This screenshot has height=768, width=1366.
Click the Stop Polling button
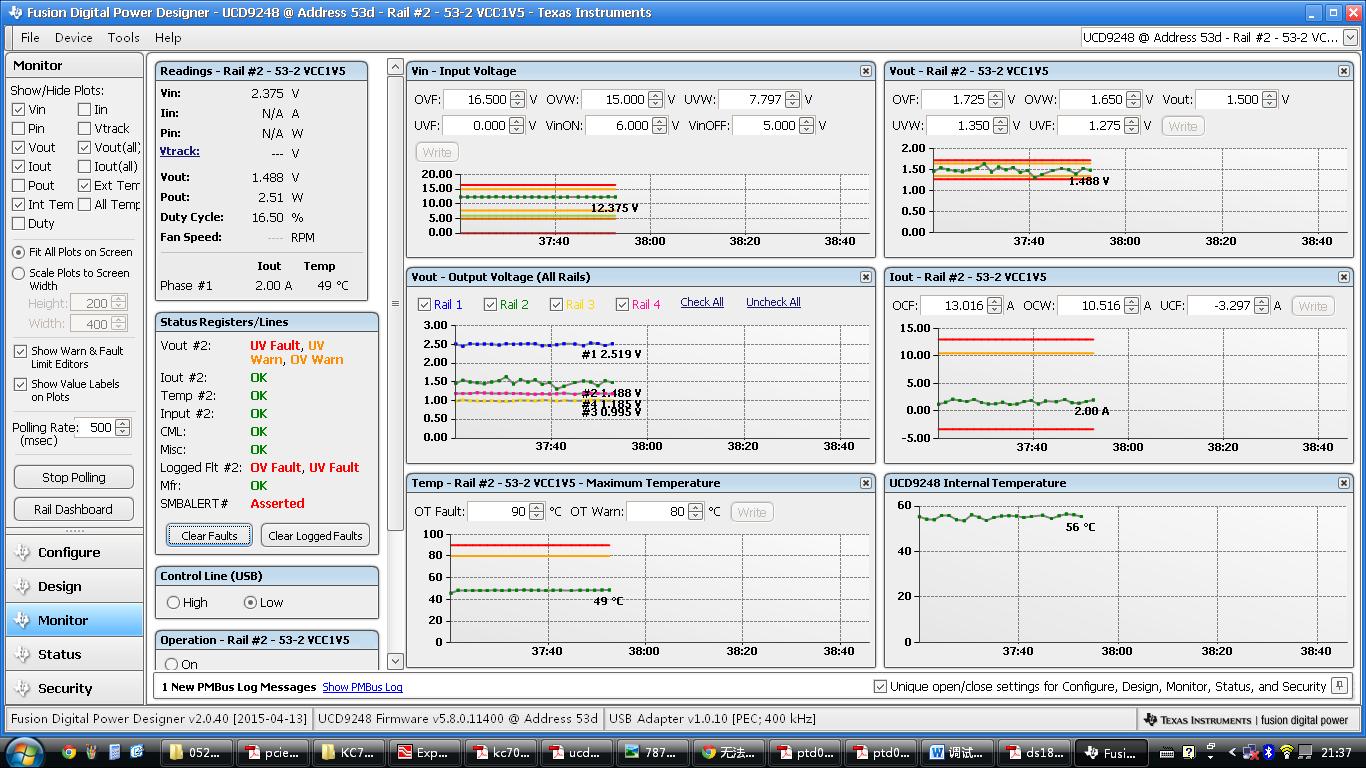[74, 477]
